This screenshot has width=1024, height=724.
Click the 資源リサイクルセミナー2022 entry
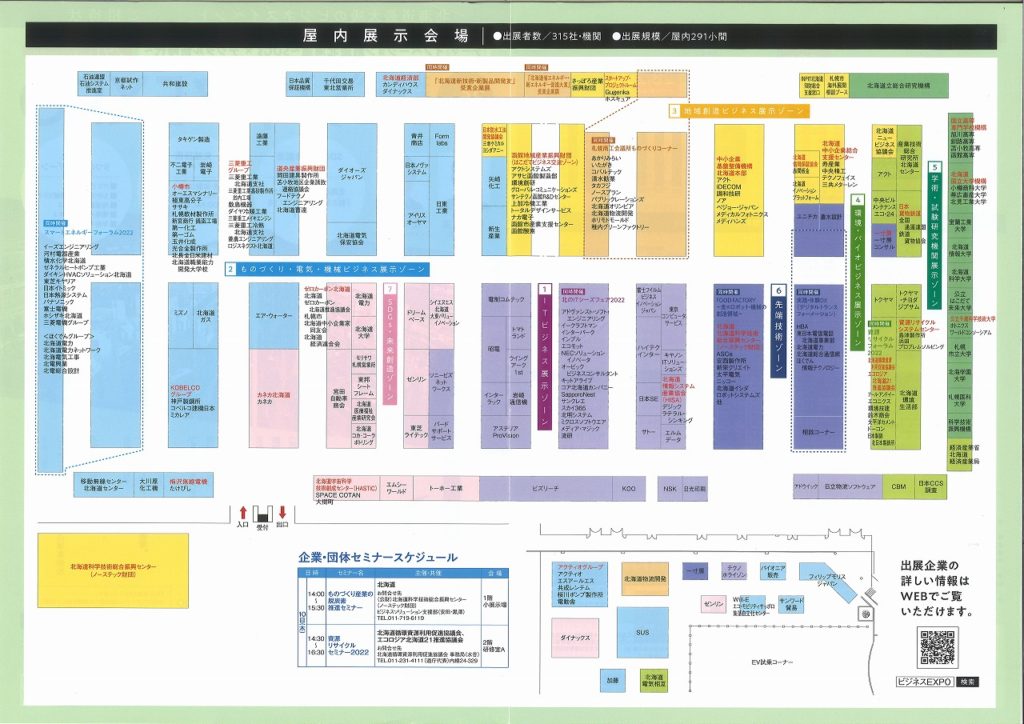348,645
